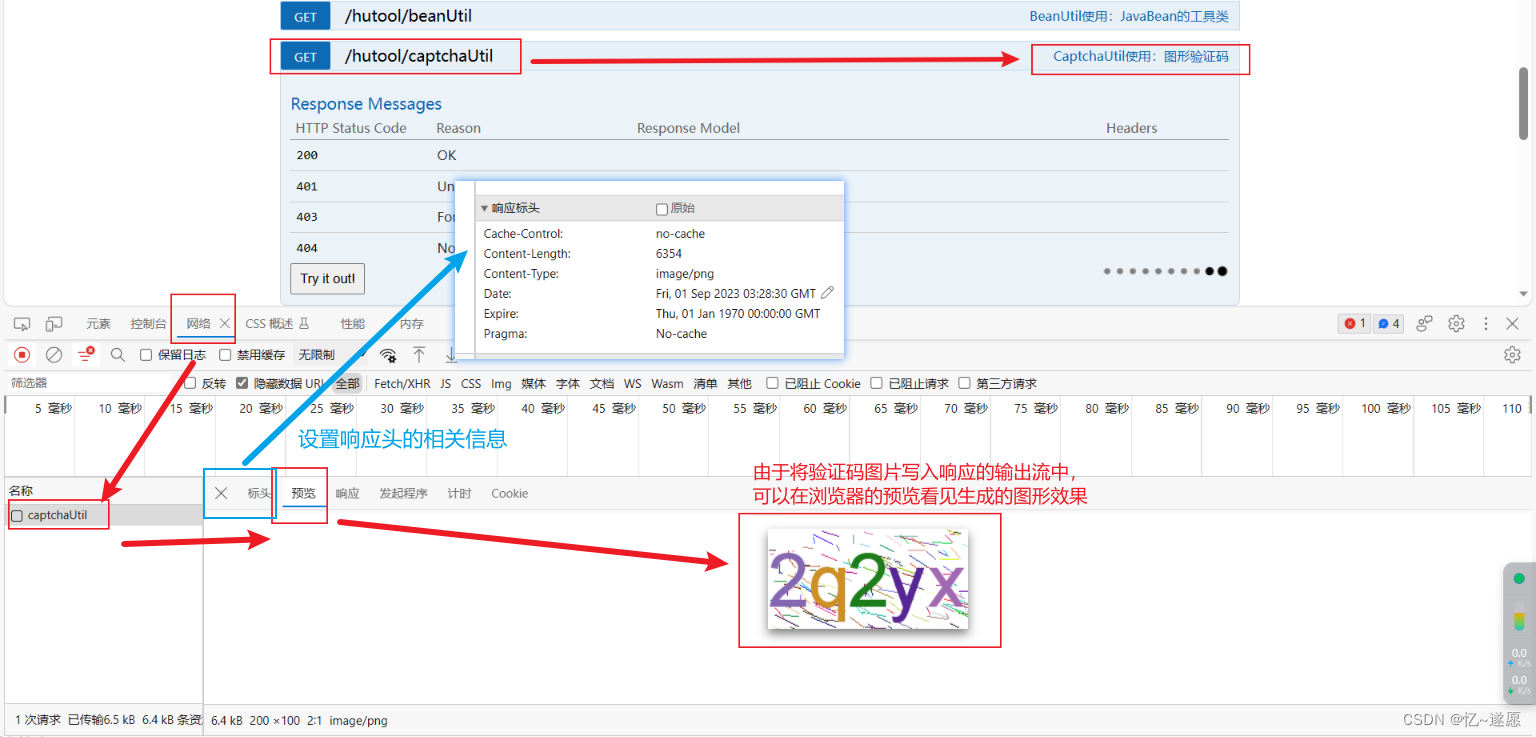Toggle device emulation icon
This screenshot has height=737, width=1536.
click(54, 324)
